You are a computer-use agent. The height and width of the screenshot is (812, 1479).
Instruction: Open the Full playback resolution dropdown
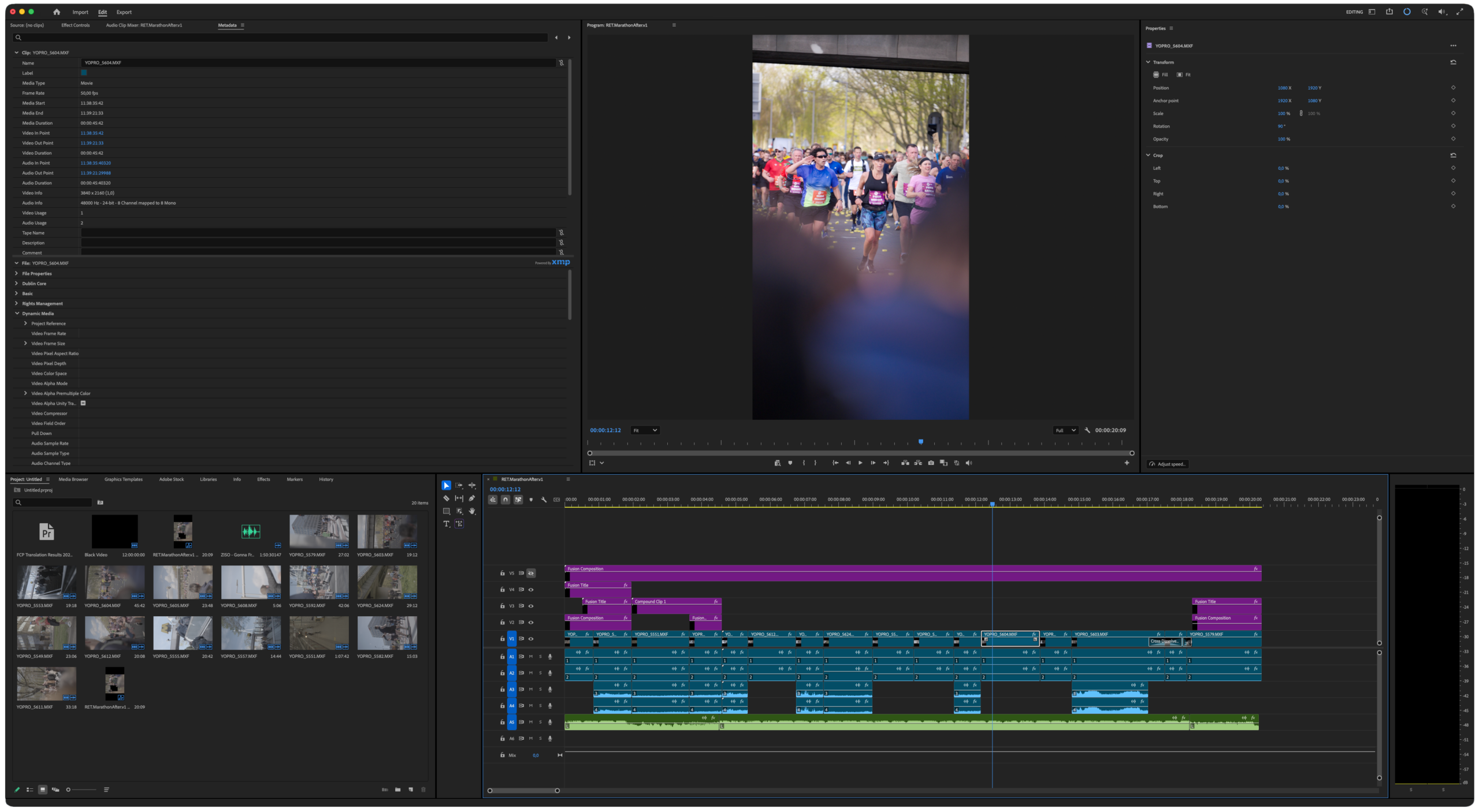pyautogui.click(x=1065, y=430)
